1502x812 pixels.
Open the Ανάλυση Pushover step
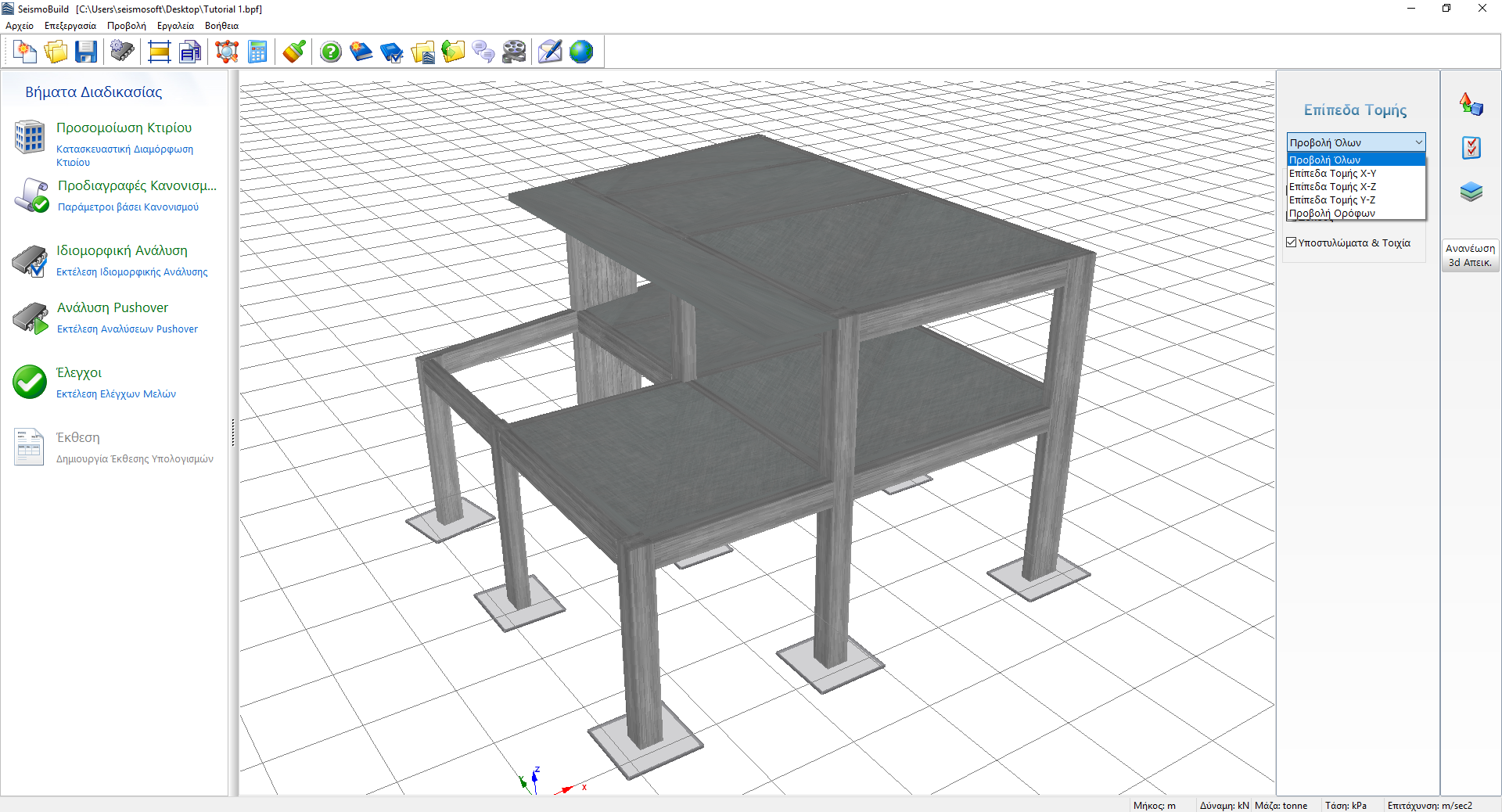112,308
